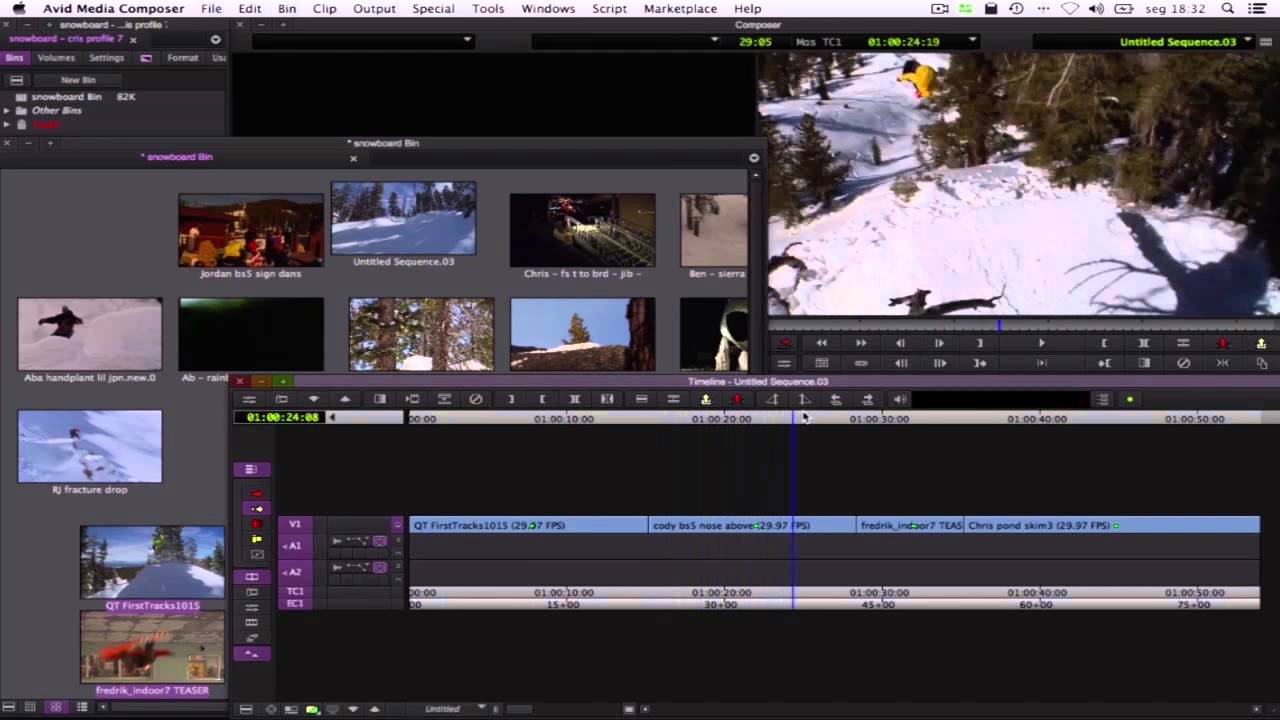The image size is (1280, 720).
Task: Open the Marketplace menu
Action: pos(680,9)
